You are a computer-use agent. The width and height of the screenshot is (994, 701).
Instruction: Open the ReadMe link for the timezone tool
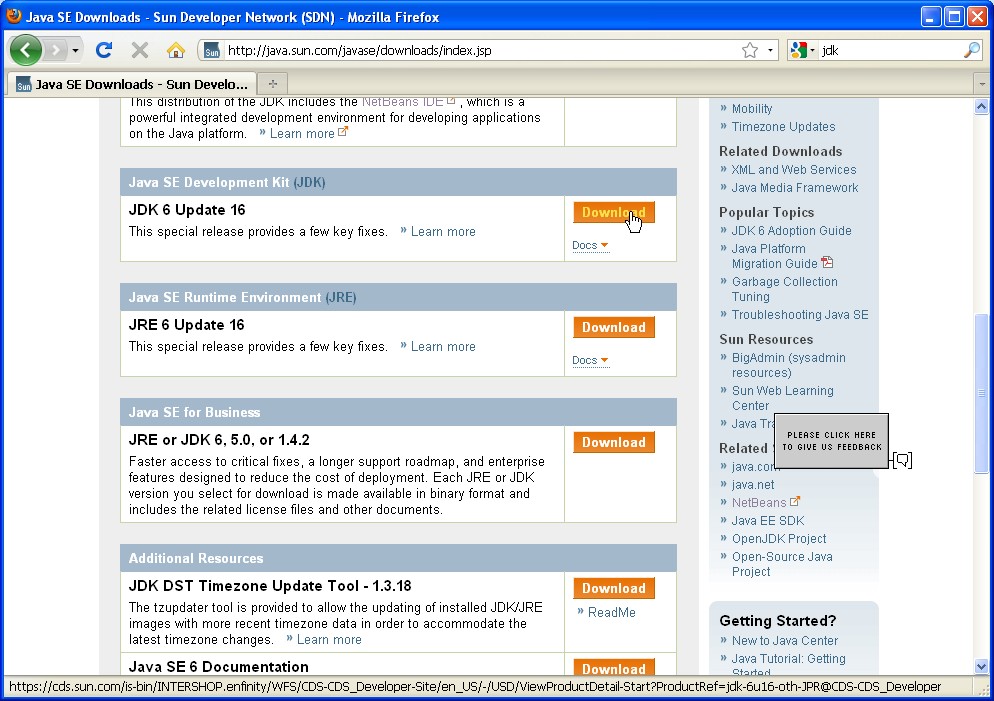(x=611, y=612)
